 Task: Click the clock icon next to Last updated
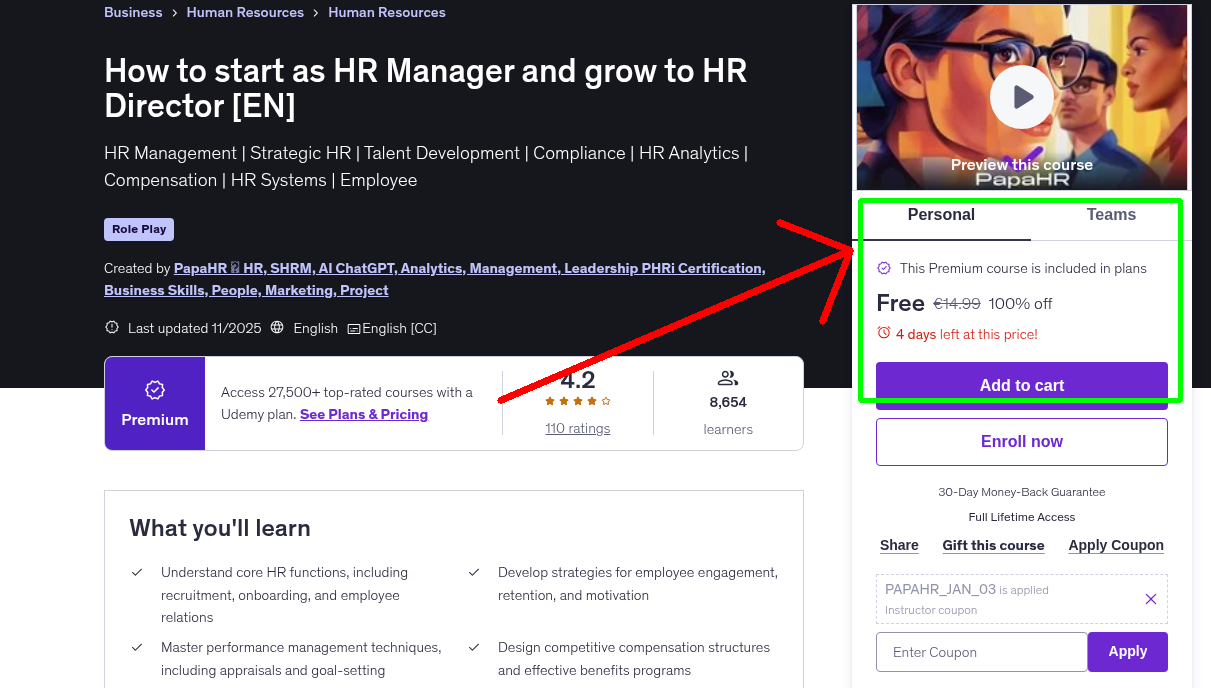pos(110,327)
